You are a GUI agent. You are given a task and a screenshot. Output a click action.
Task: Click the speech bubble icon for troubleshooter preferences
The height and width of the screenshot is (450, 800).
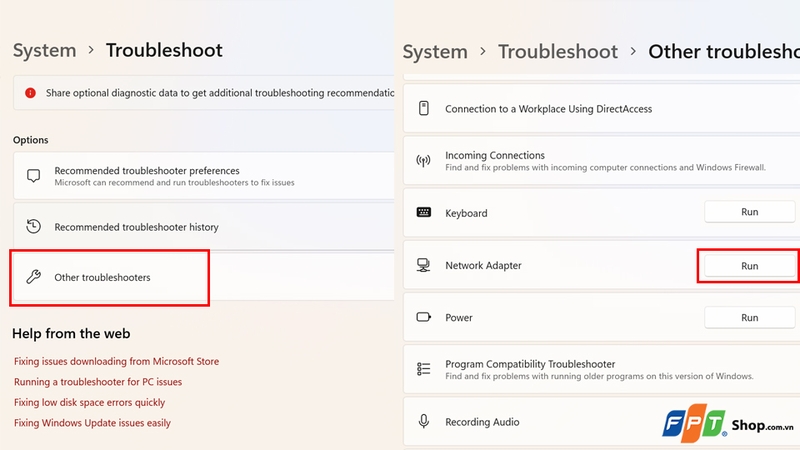34,176
